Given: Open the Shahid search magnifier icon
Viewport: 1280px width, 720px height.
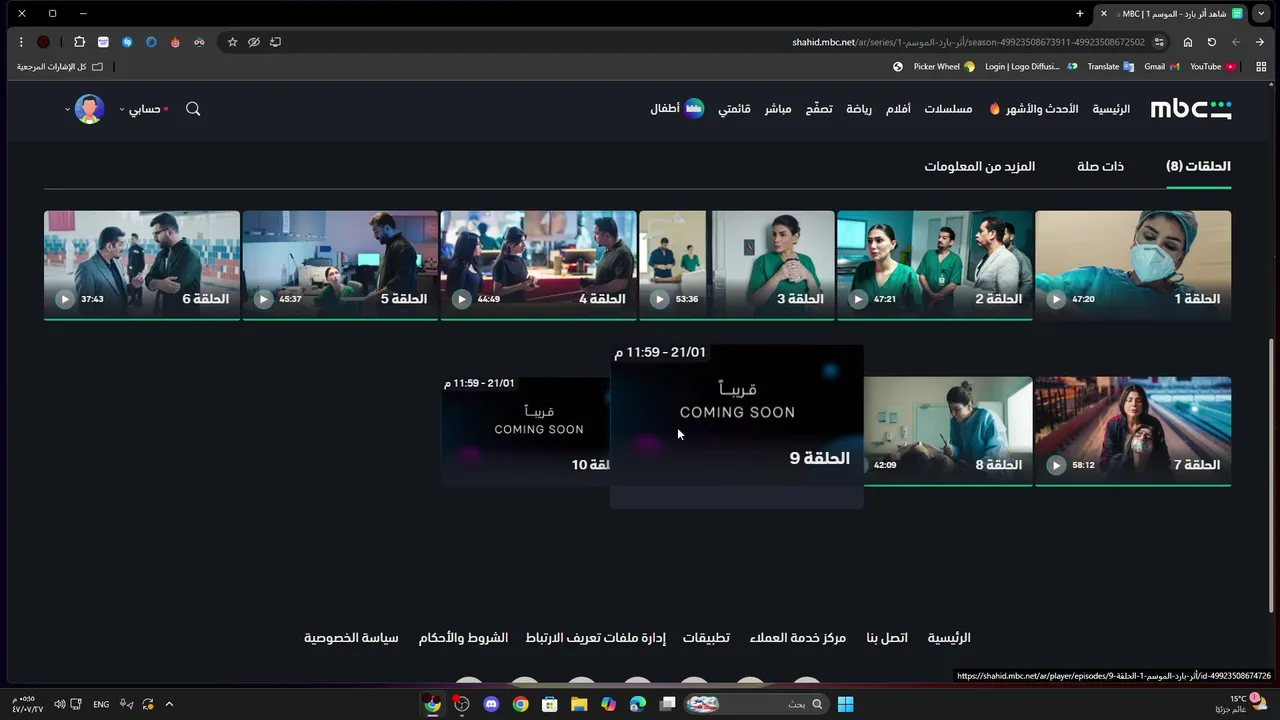Looking at the screenshot, I should coord(193,109).
